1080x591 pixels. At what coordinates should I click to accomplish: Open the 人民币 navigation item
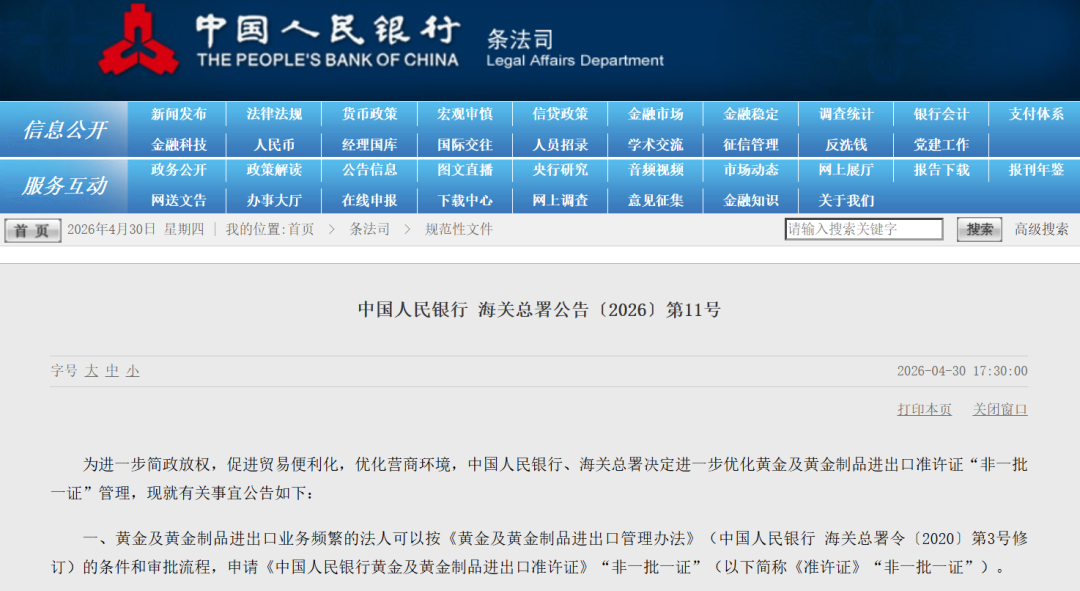tap(274, 145)
